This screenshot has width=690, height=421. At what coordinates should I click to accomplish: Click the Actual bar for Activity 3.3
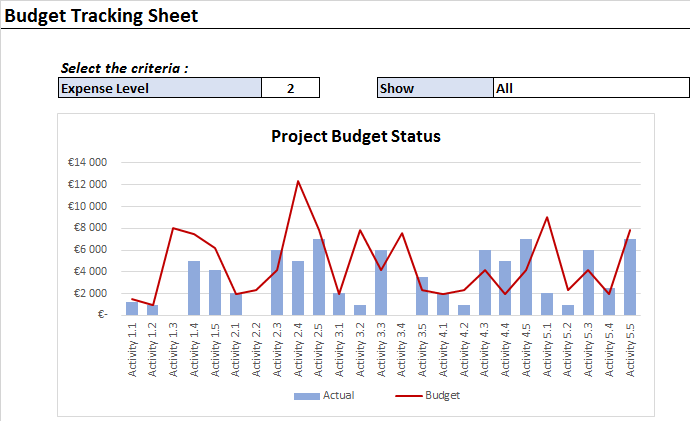coord(381,282)
